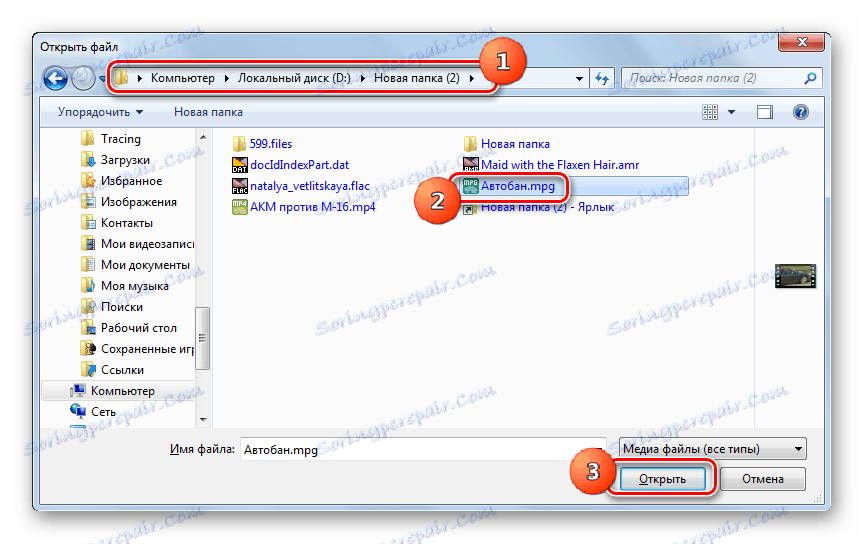Close the Открыть файл dialog
The height and width of the screenshot is (544, 864).
click(802, 42)
